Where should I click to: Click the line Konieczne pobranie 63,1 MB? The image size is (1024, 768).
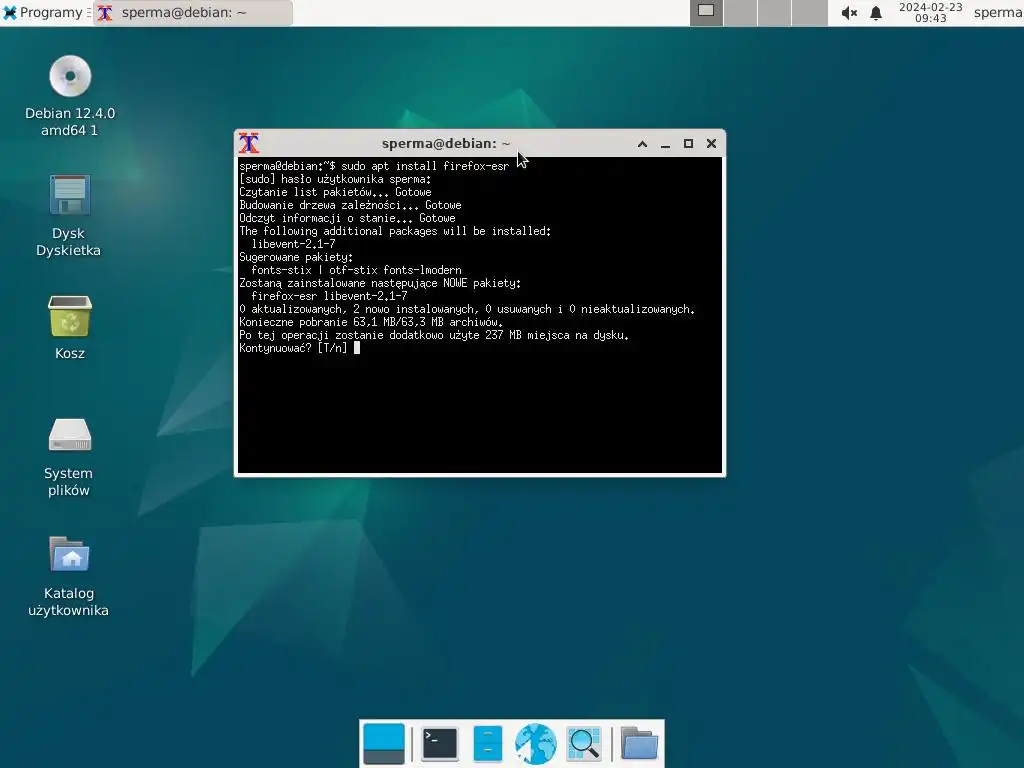371,322
